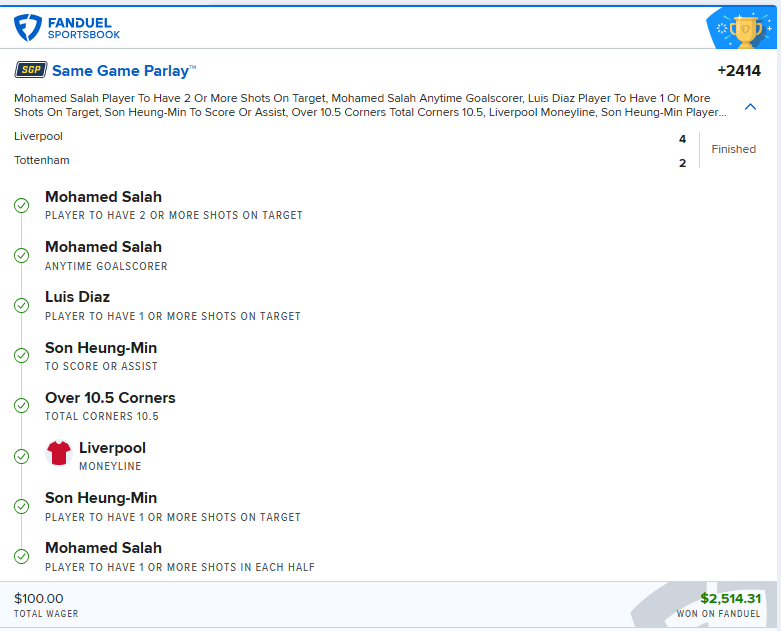
Task: Click the FanDuel Sportsbook logo
Action: [x=67, y=28]
